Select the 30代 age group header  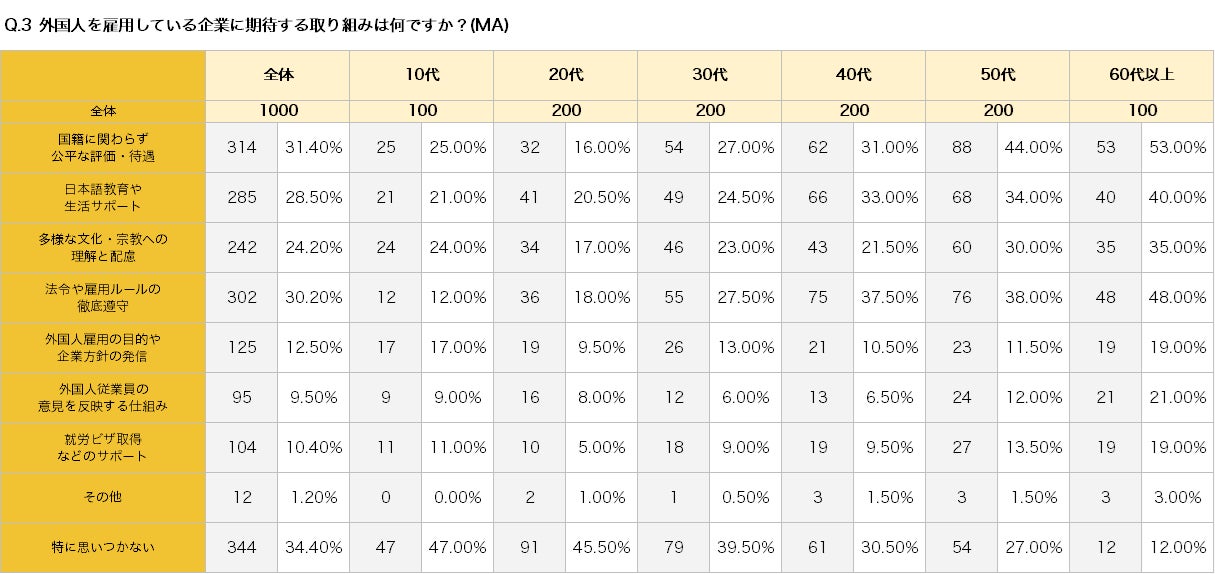(x=709, y=75)
